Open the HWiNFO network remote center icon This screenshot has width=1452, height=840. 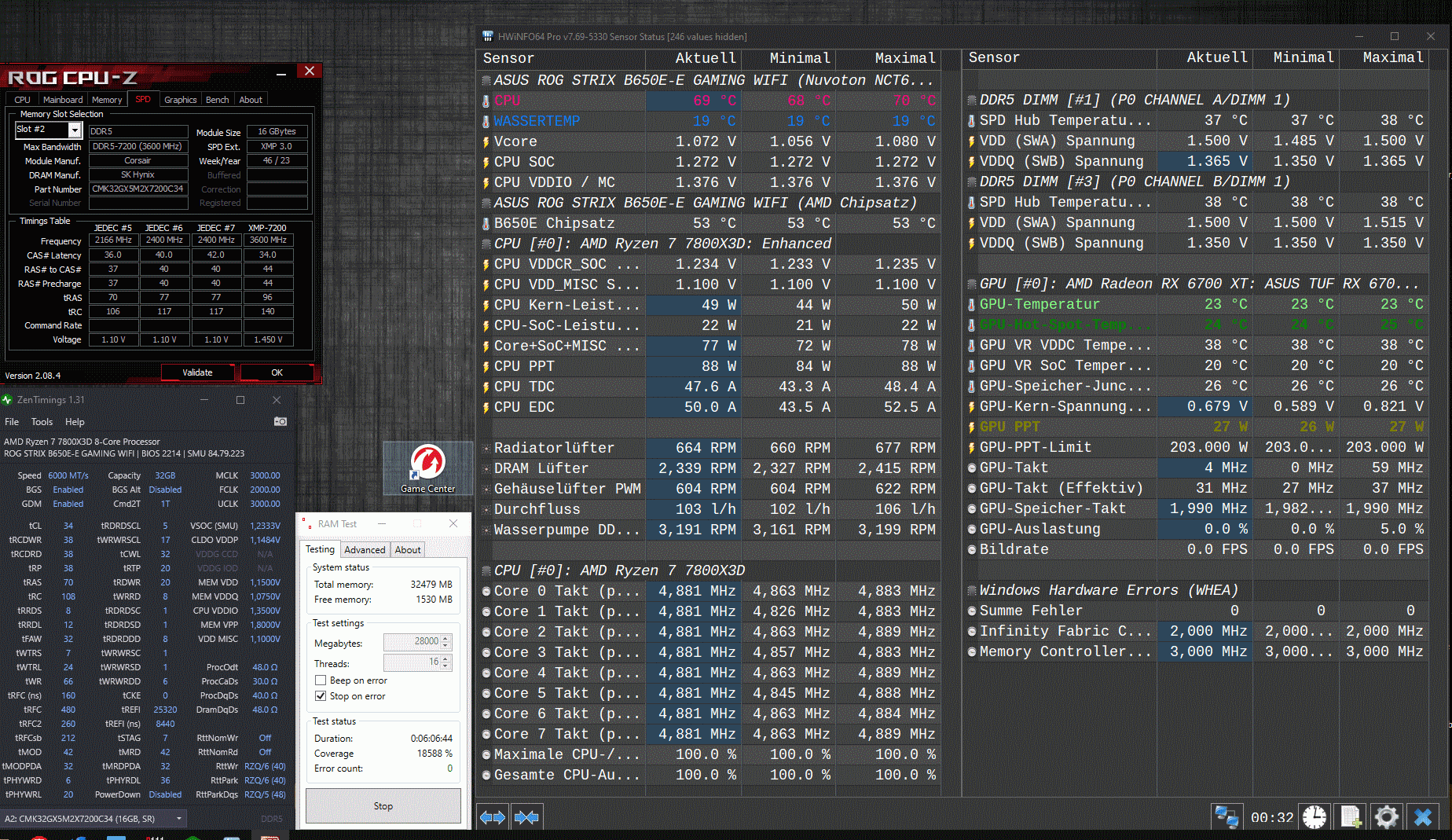[1226, 817]
